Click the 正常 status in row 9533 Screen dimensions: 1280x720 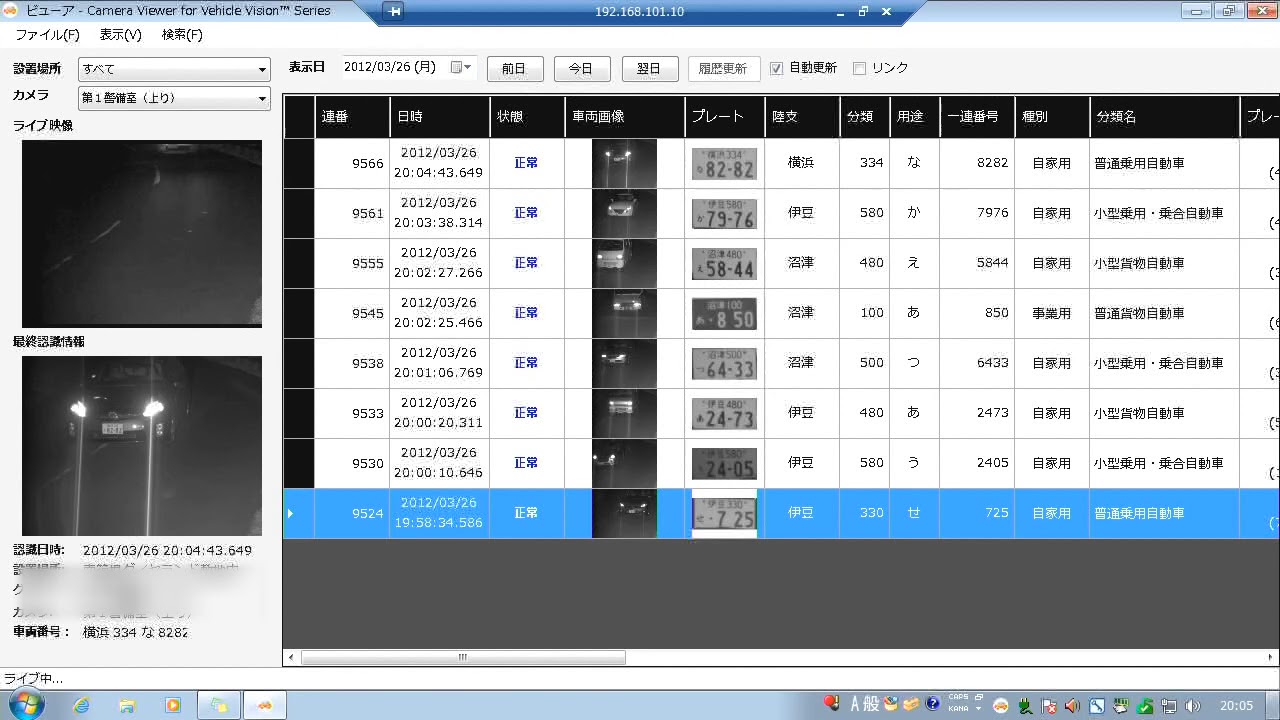pyautogui.click(x=526, y=413)
